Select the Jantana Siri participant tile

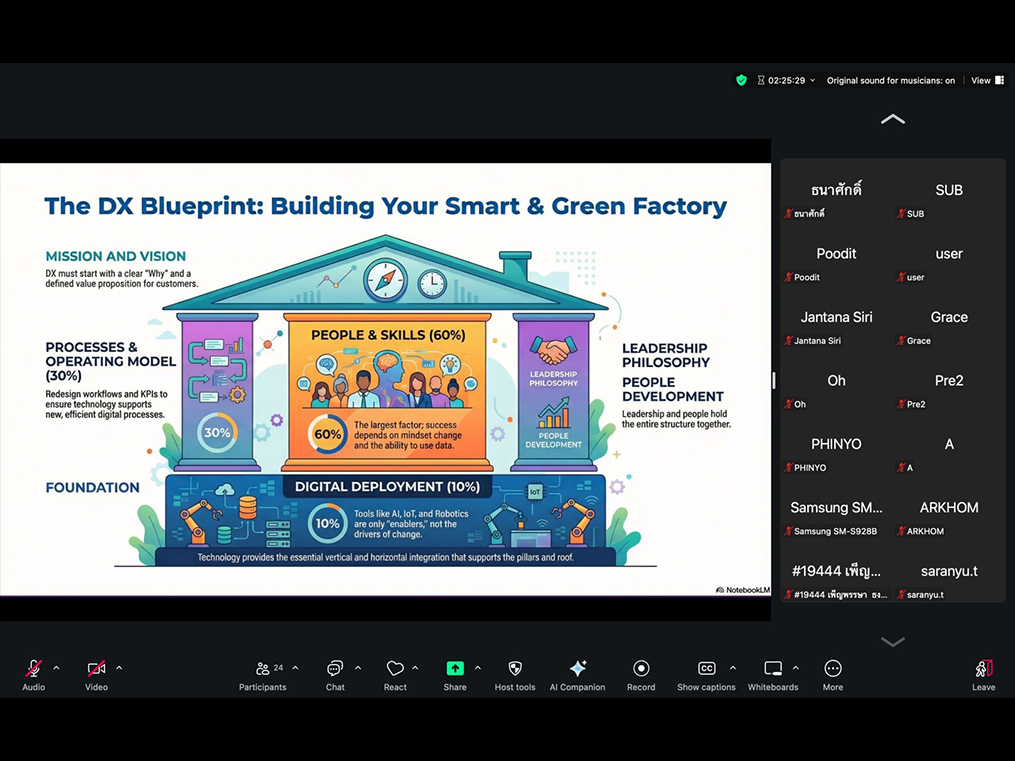tap(836, 325)
